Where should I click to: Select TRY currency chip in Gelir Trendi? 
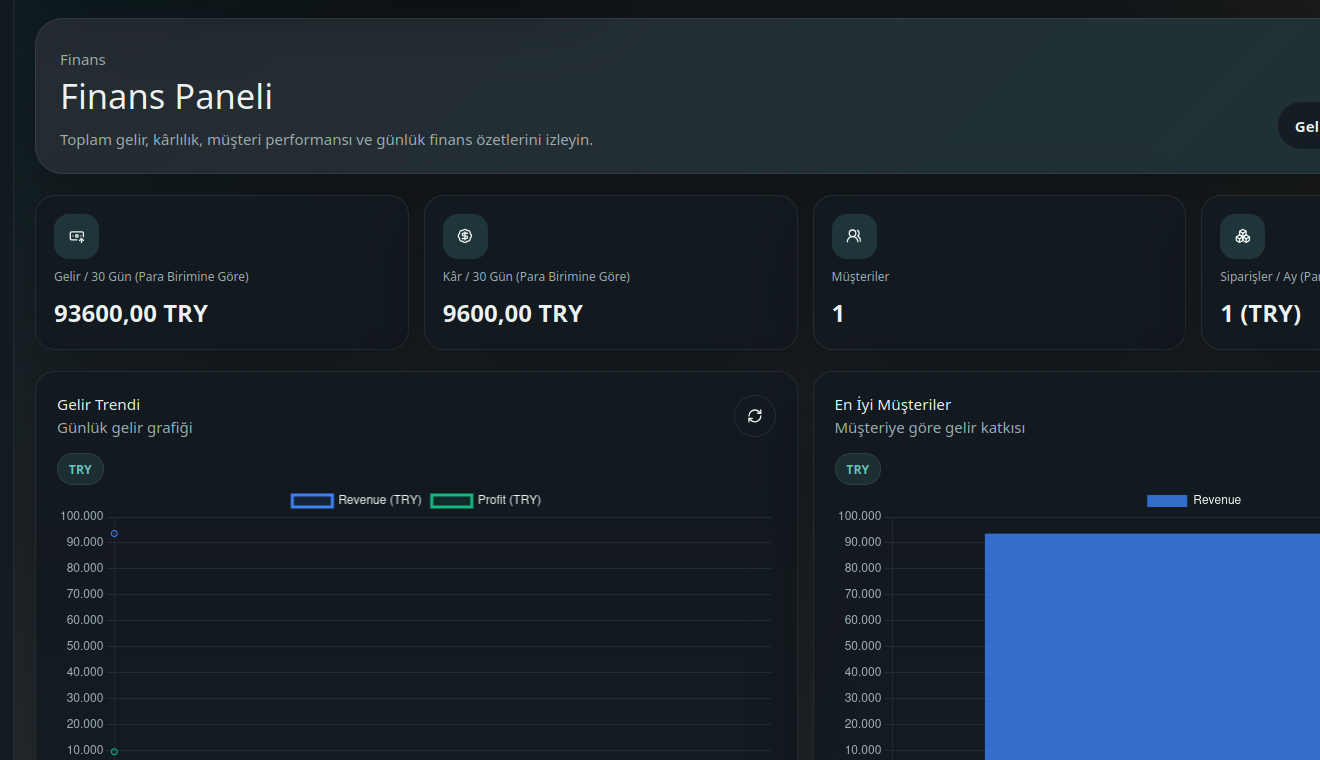[x=80, y=469]
